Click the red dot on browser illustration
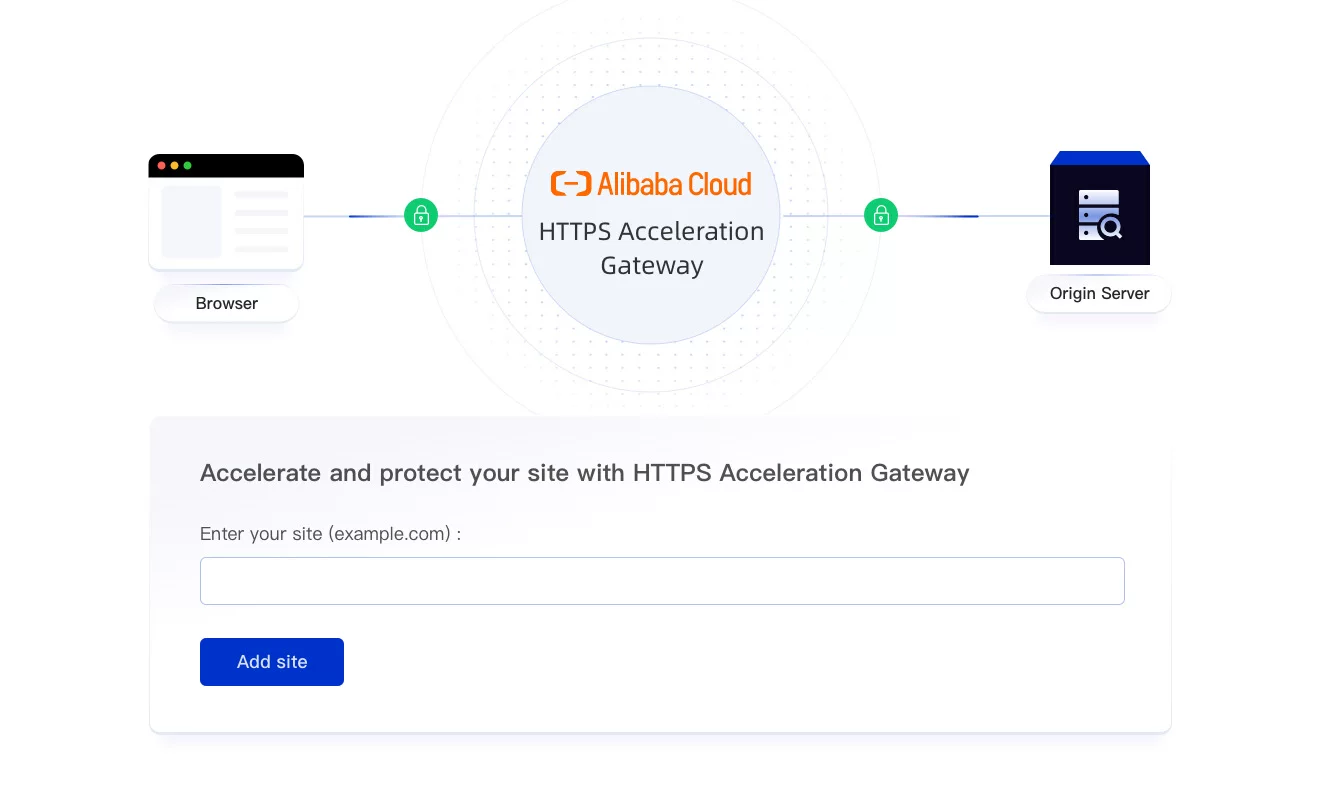Viewport: 1320px width, 800px height. pyautogui.click(x=162, y=166)
